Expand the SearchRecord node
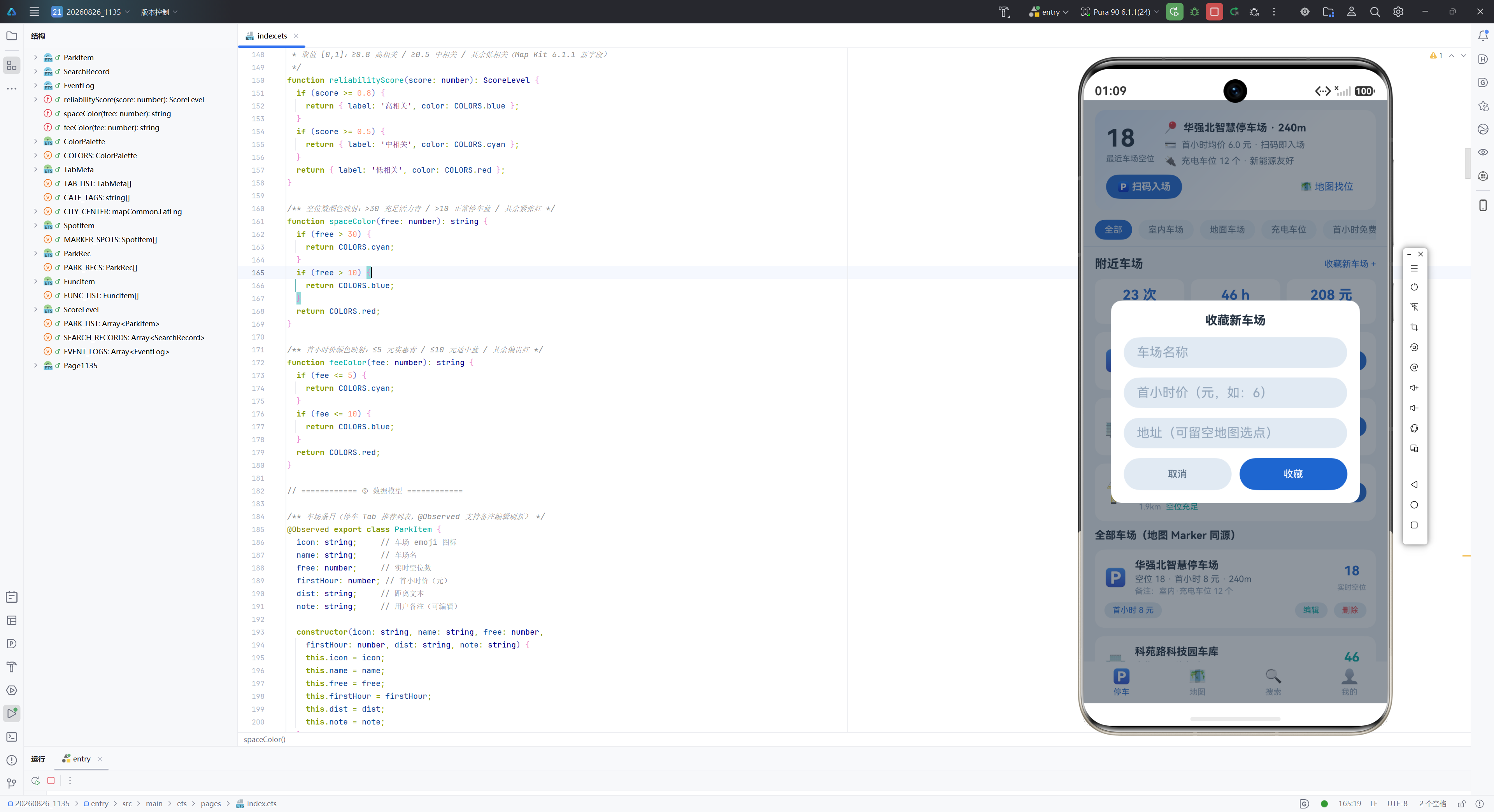The height and width of the screenshot is (812, 1494). (35, 71)
